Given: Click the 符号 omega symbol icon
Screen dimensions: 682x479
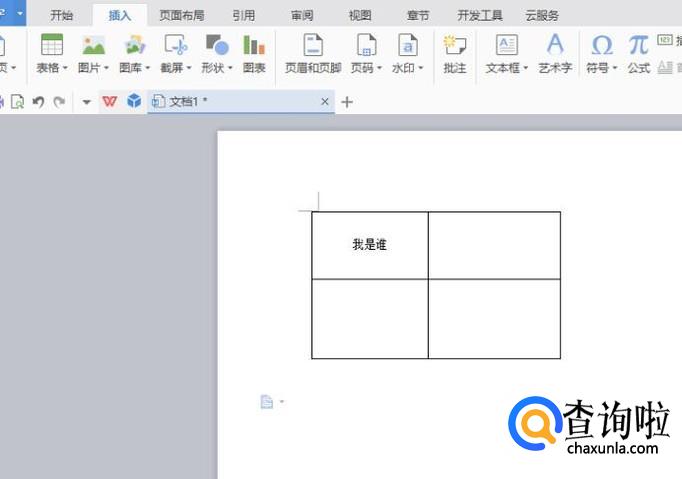Looking at the screenshot, I should (x=602, y=44).
